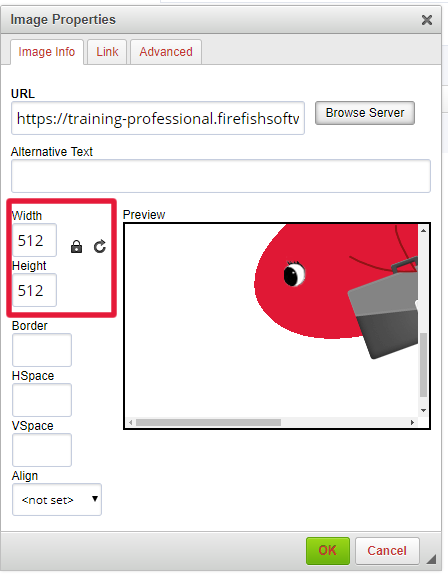Click into the URL text field
The image size is (448, 574).
[158, 118]
